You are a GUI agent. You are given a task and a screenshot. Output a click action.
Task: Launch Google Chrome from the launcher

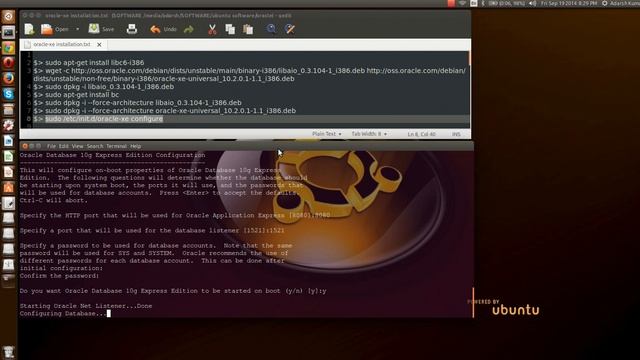click(9, 47)
